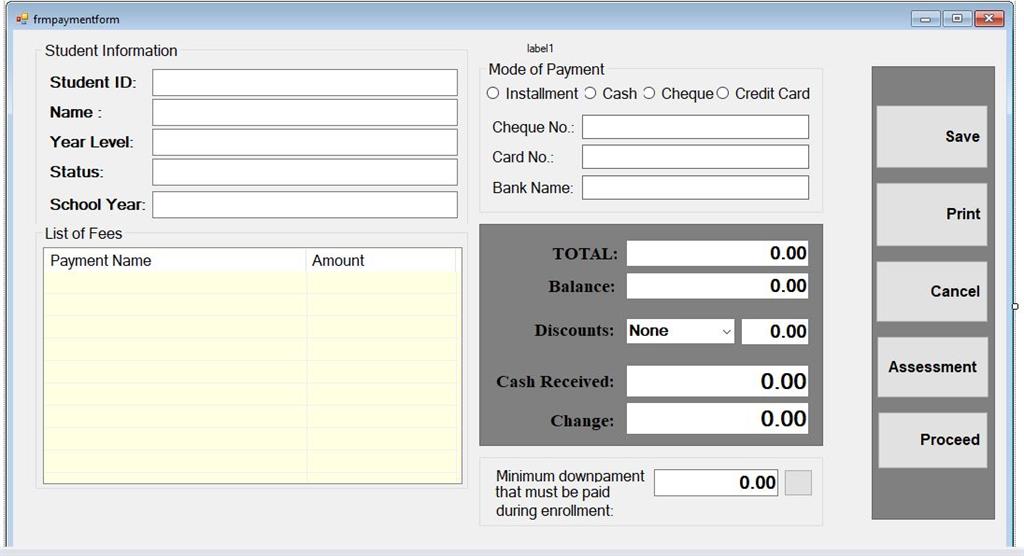Click the Proceed button
This screenshot has height=556, width=1024.
pyautogui.click(x=933, y=440)
